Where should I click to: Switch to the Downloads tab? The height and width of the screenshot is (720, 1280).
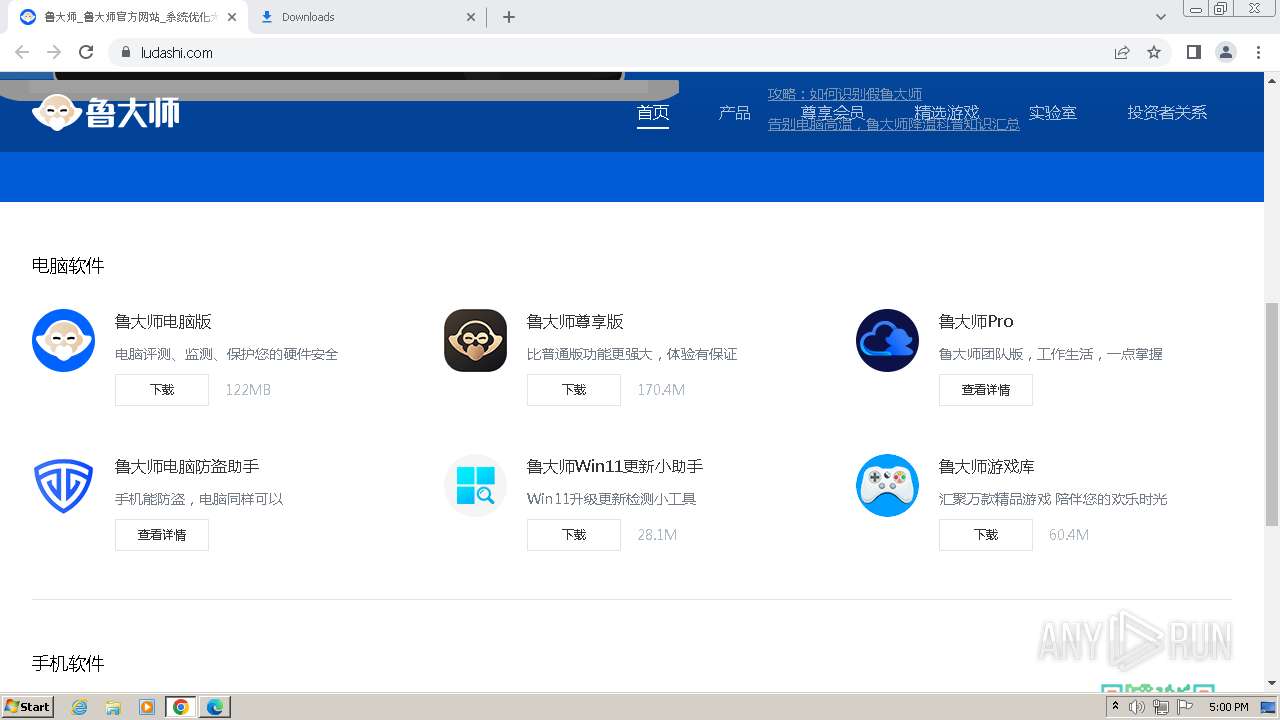(367, 17)
